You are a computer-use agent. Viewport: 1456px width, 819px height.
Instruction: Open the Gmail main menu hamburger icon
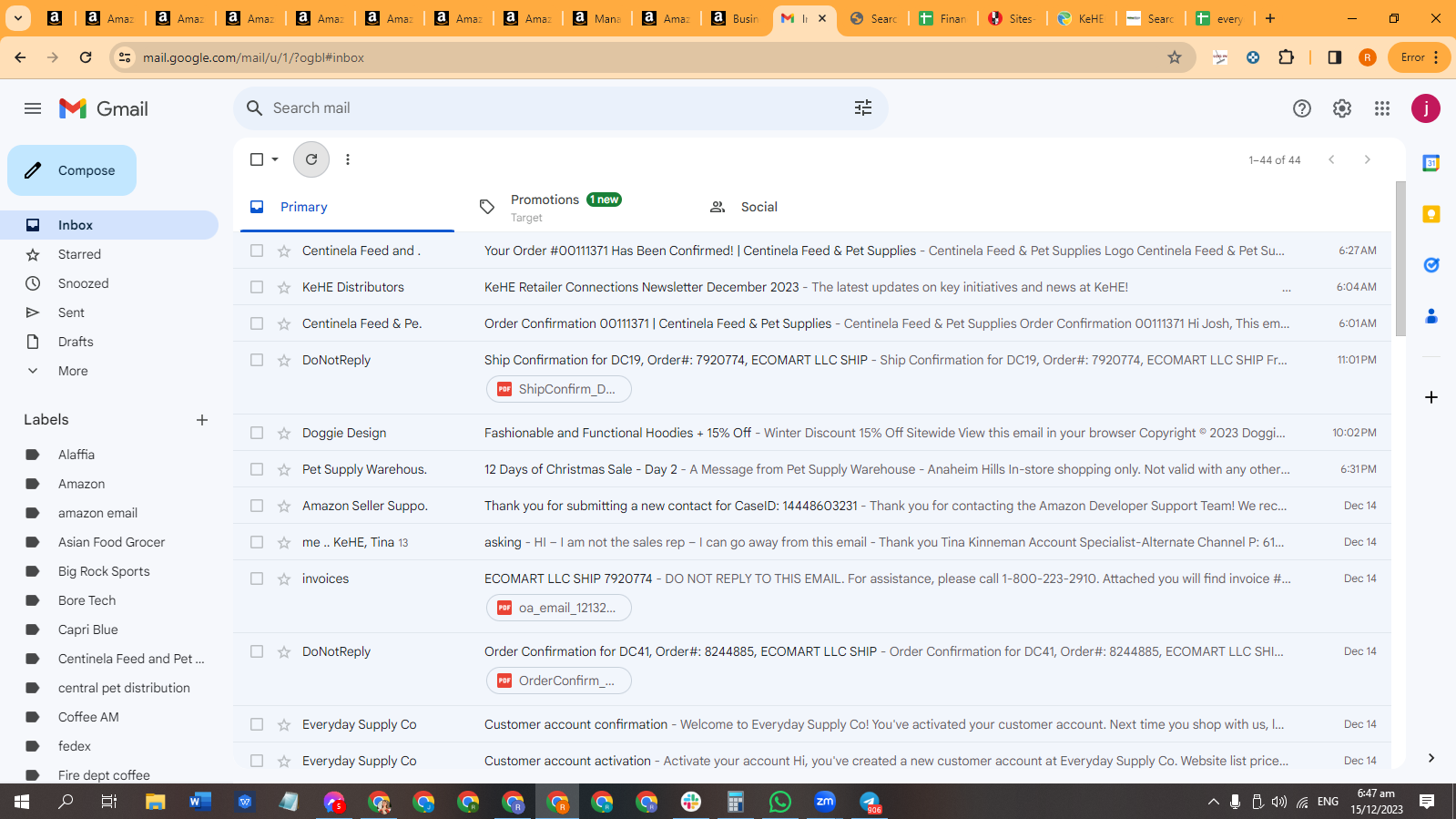[33, 108]
